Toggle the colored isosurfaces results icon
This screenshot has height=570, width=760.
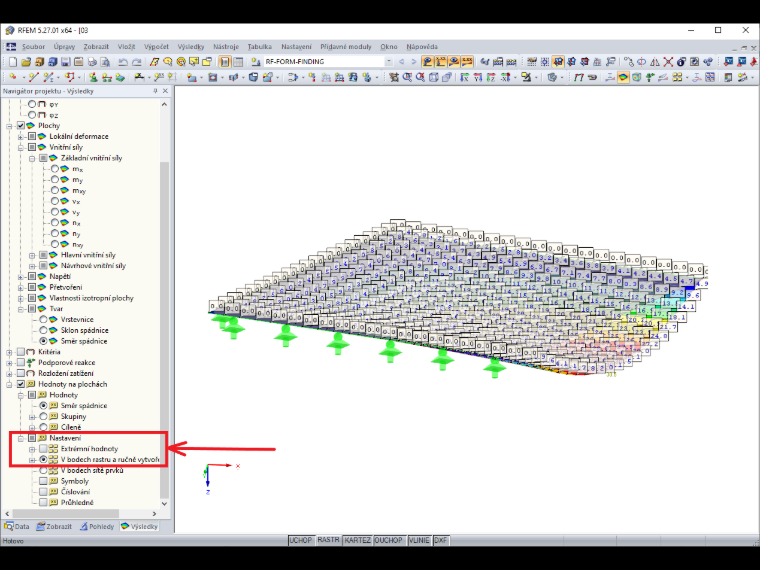[623, 77]
